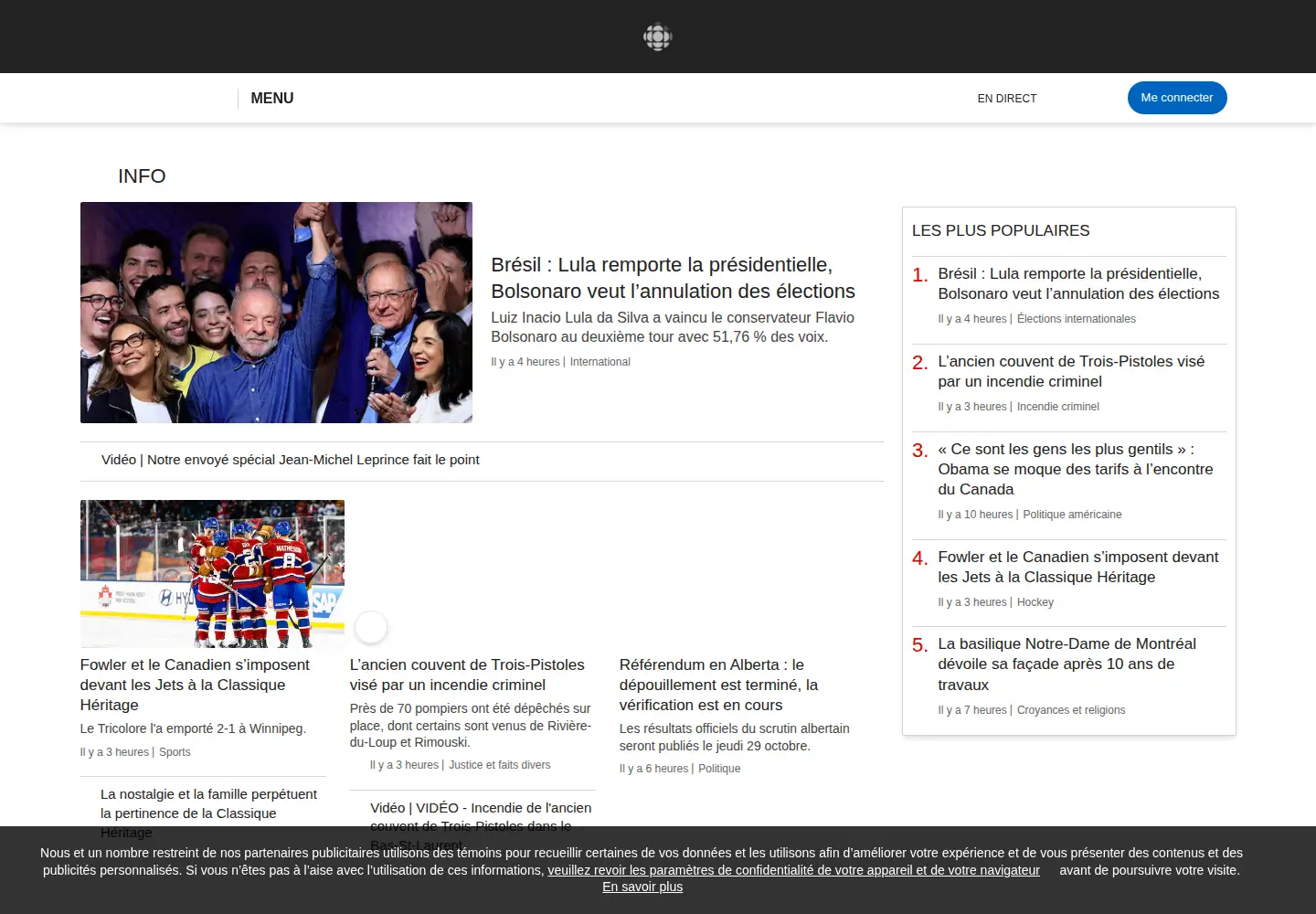Click the Radio-Canada logo in the header
Viewport: 1316px width, 914px height.
658,37
